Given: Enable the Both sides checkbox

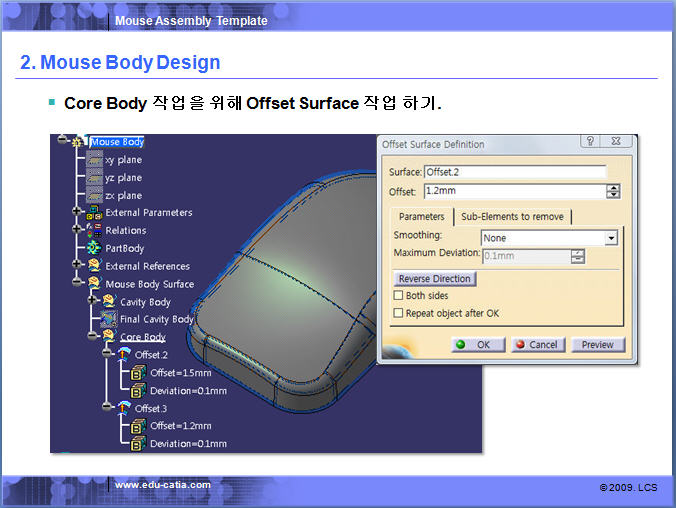Looking at the screenshot, I should click(399, 296).
